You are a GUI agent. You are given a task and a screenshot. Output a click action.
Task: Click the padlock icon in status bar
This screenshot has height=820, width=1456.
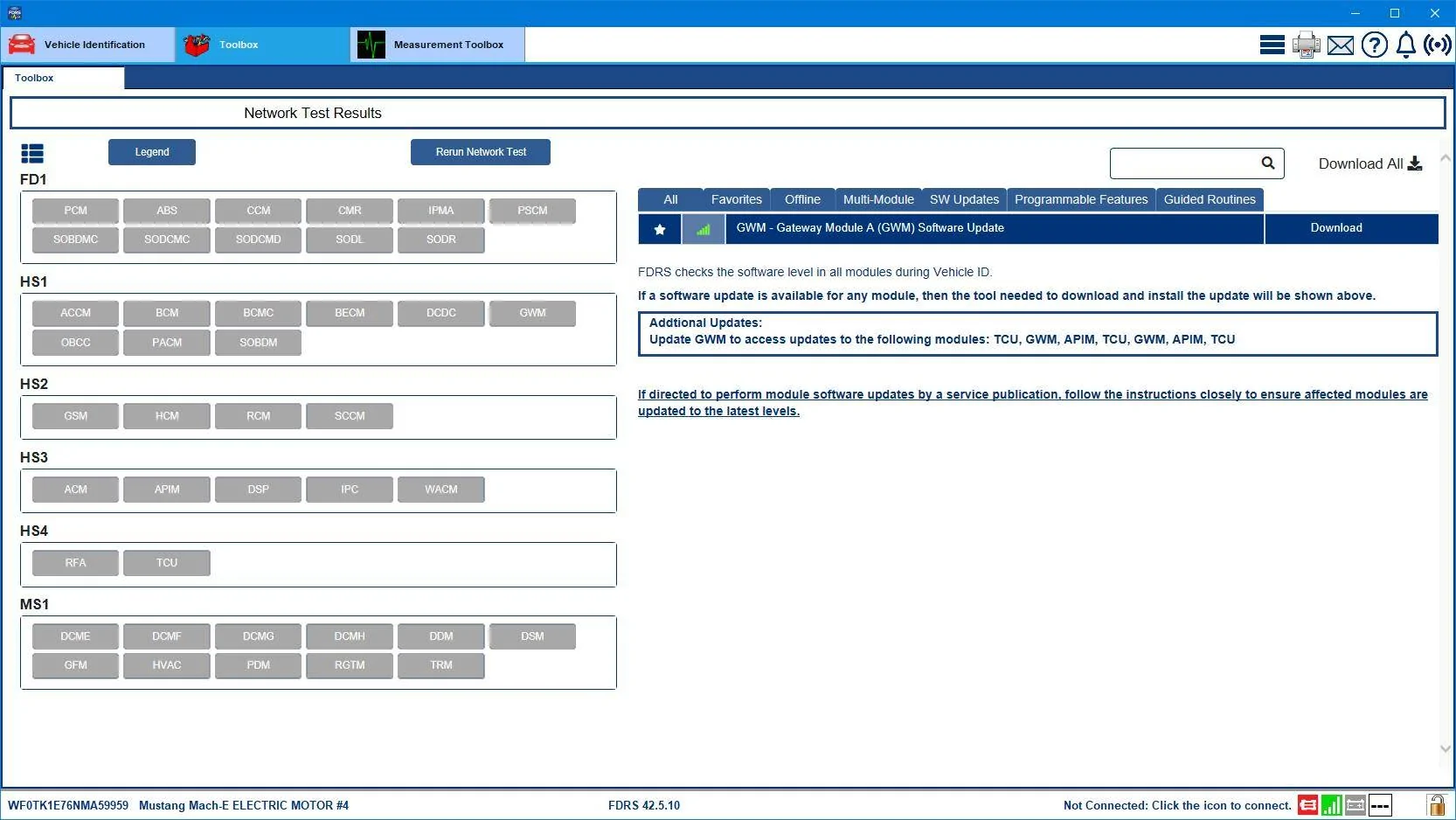pyautogui.click(x=1436, y=804)
